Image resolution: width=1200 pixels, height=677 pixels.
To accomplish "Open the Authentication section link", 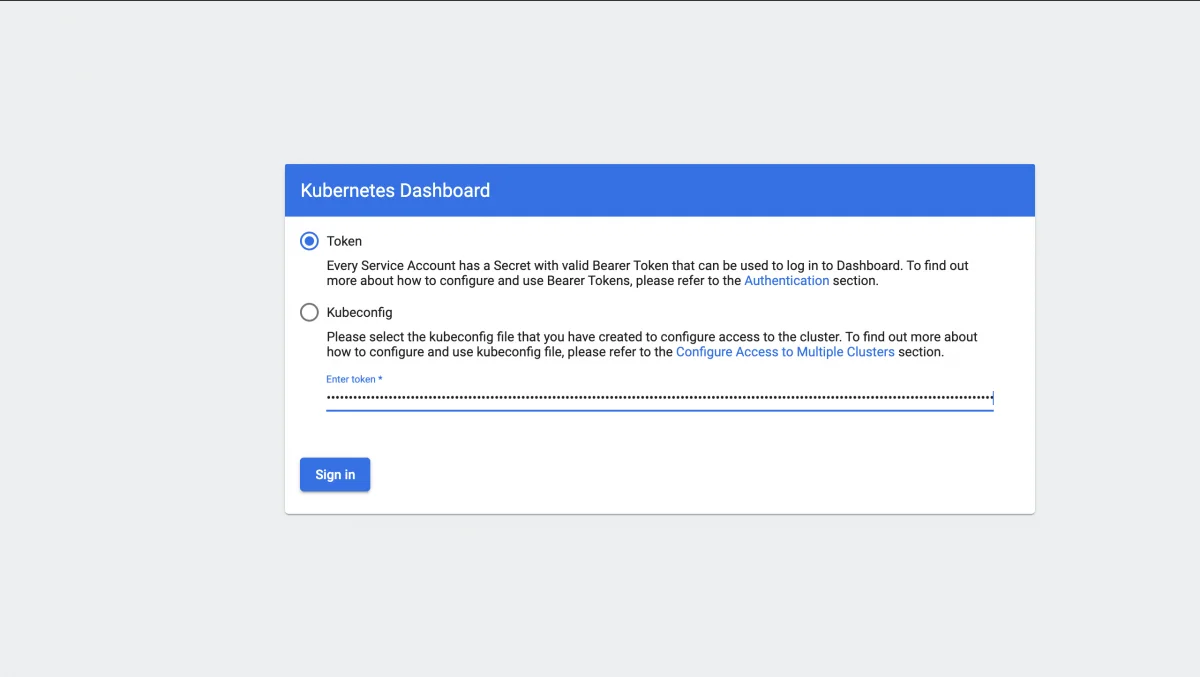I will click(786, 281).
